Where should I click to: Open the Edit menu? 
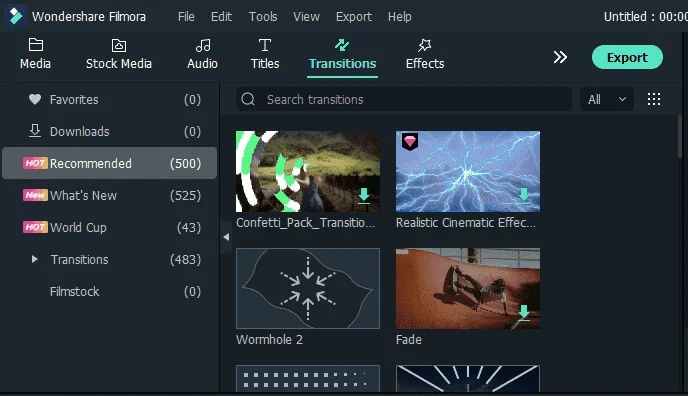(221, 17)
